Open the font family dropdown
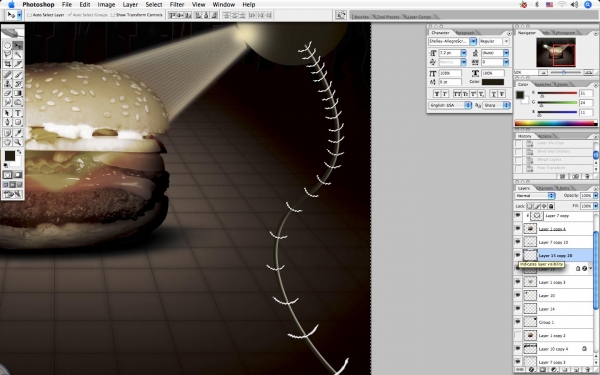The height and width of the screenshot is (375, 600). (473, 41)
